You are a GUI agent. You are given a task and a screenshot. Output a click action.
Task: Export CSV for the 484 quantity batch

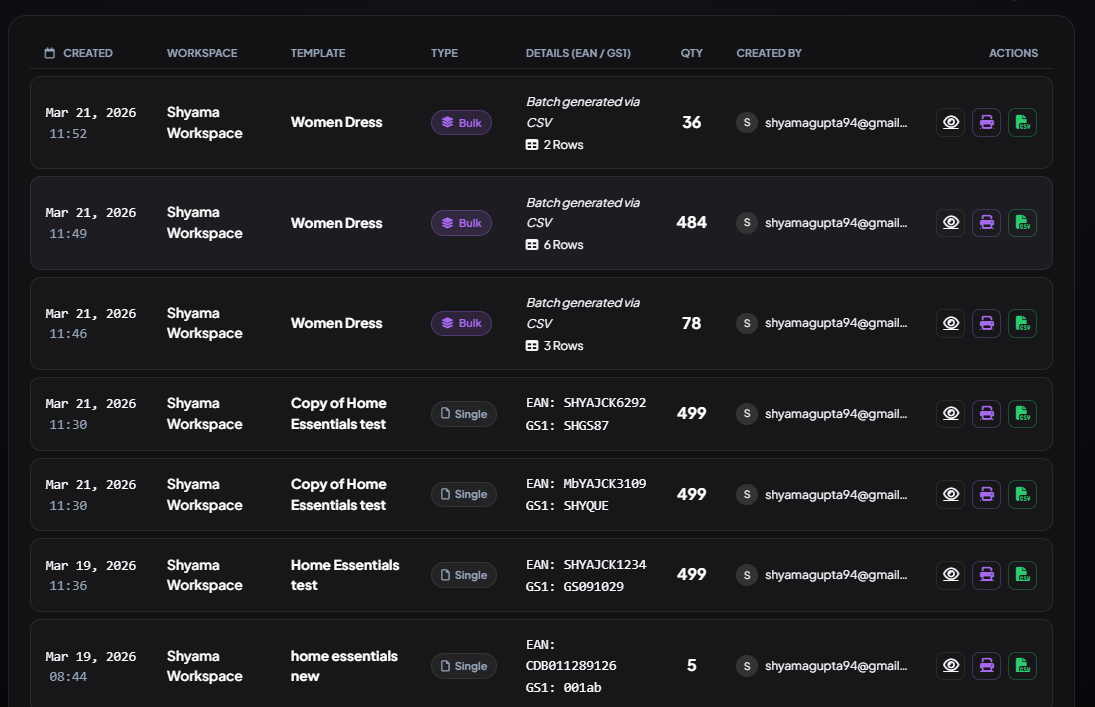tap(1022, 223)
